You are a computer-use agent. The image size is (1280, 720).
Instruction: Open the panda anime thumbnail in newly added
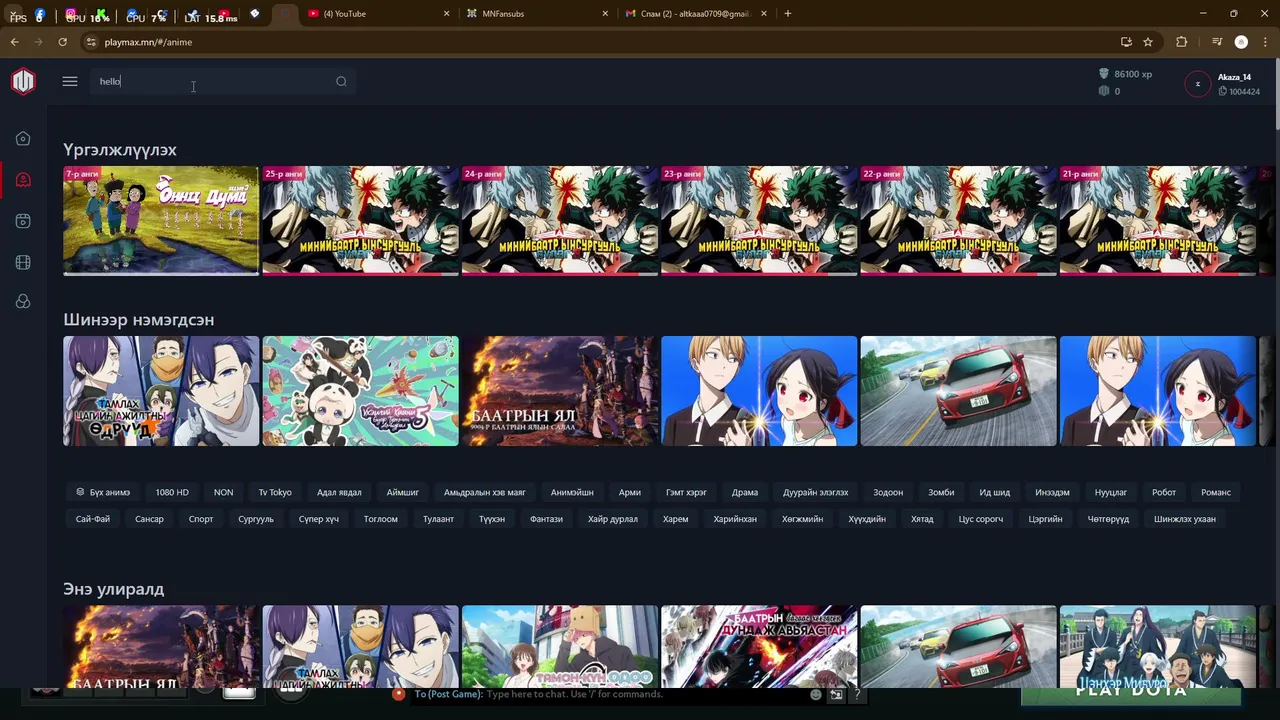pos(360,391)
